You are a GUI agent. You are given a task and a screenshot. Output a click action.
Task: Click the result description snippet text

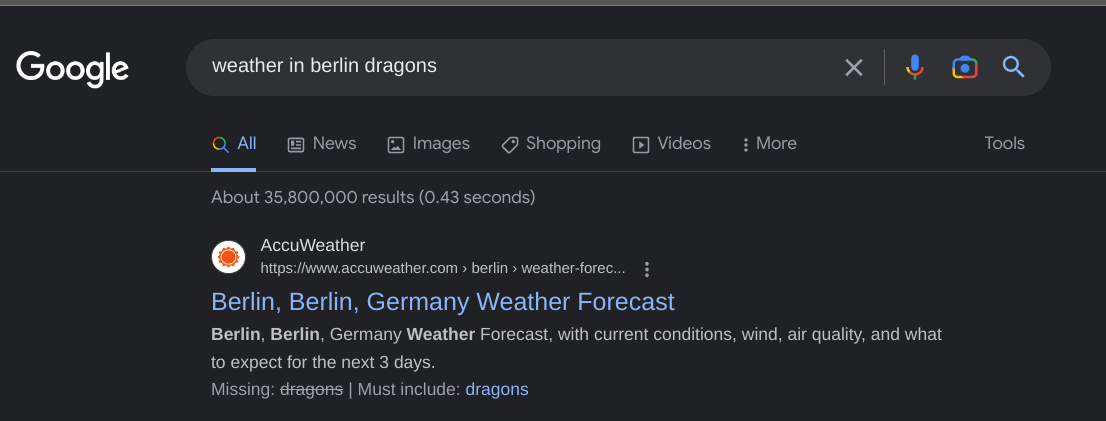(575, 347)
